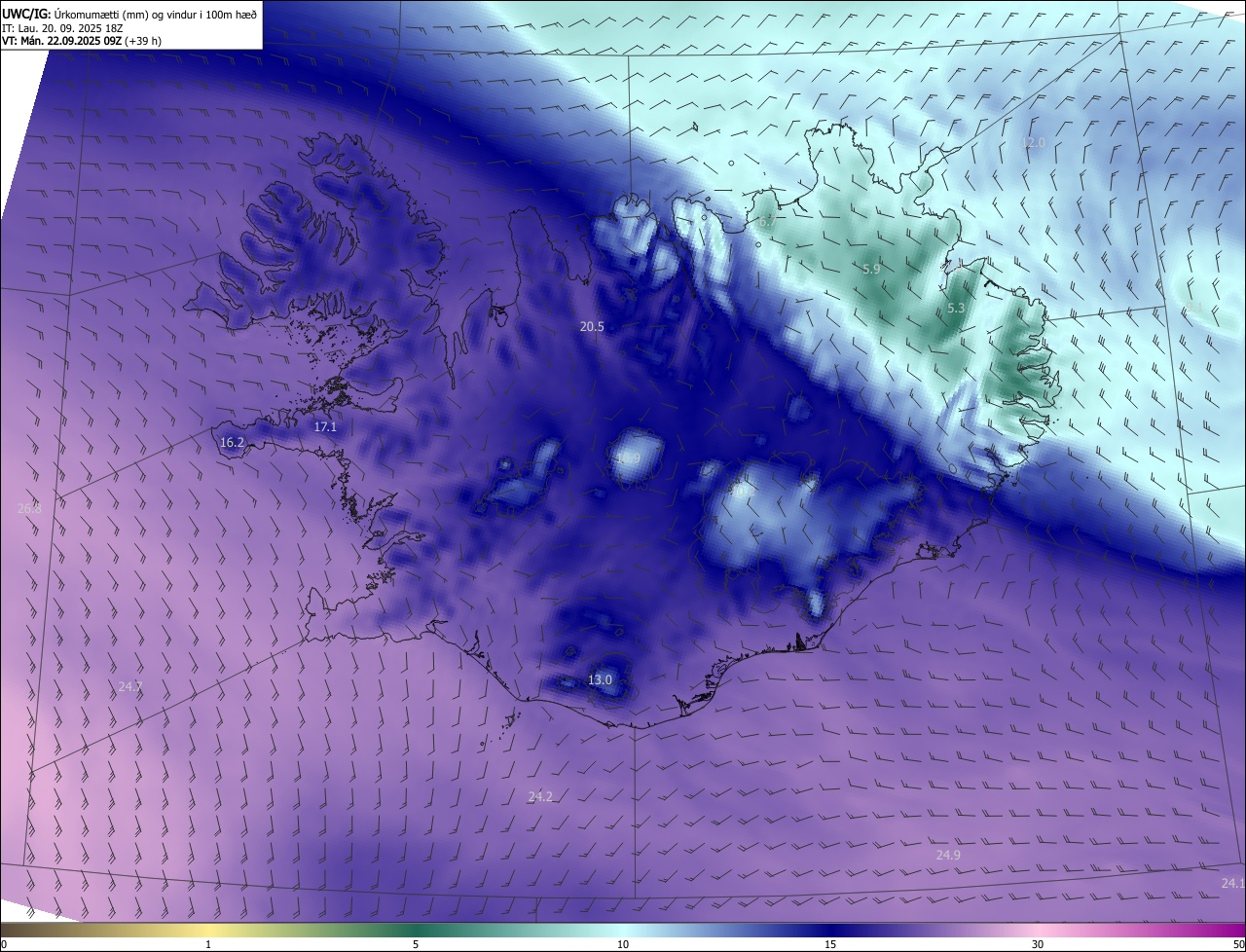Viewport: 1246px width, 952px height.
Task: Click the 17.1 value label on the map
Action: [x=325, y=426]
